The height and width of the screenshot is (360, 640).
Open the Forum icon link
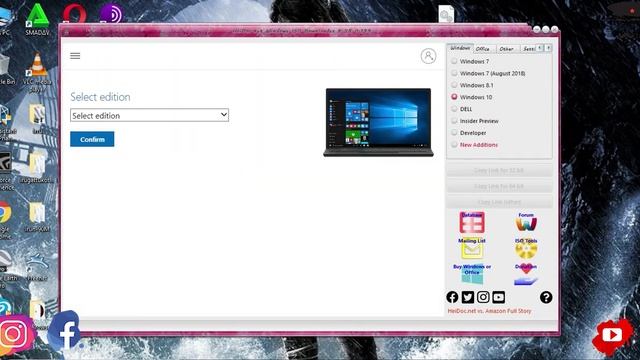tap(526, 222)
